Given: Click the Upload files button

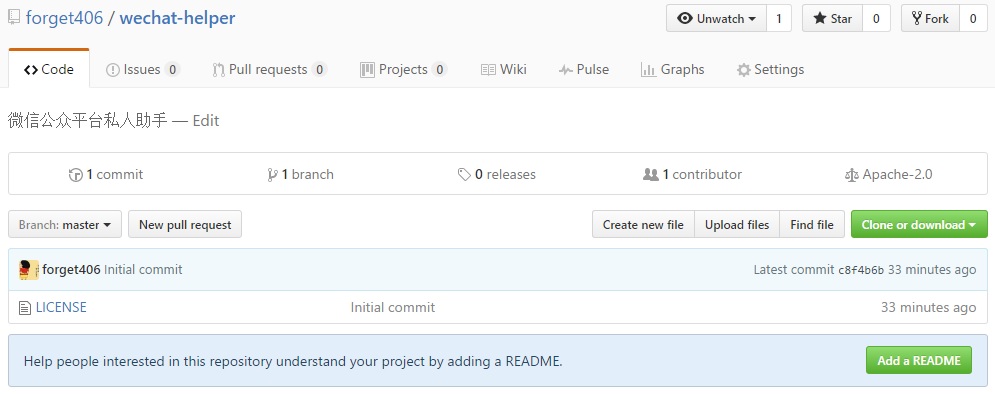Looking at the screenshot, I should click(x=737, y=225).
